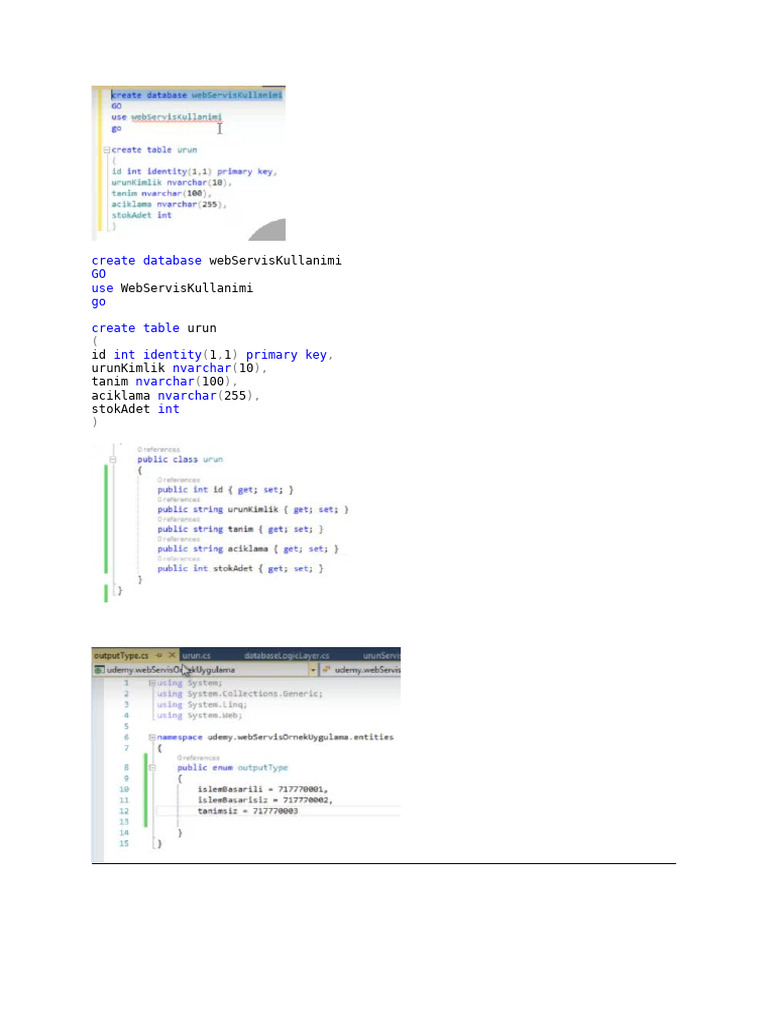768x1024 pixels.
Task: Click 'public int id { get; set; }' line
Action: (225, 490)
